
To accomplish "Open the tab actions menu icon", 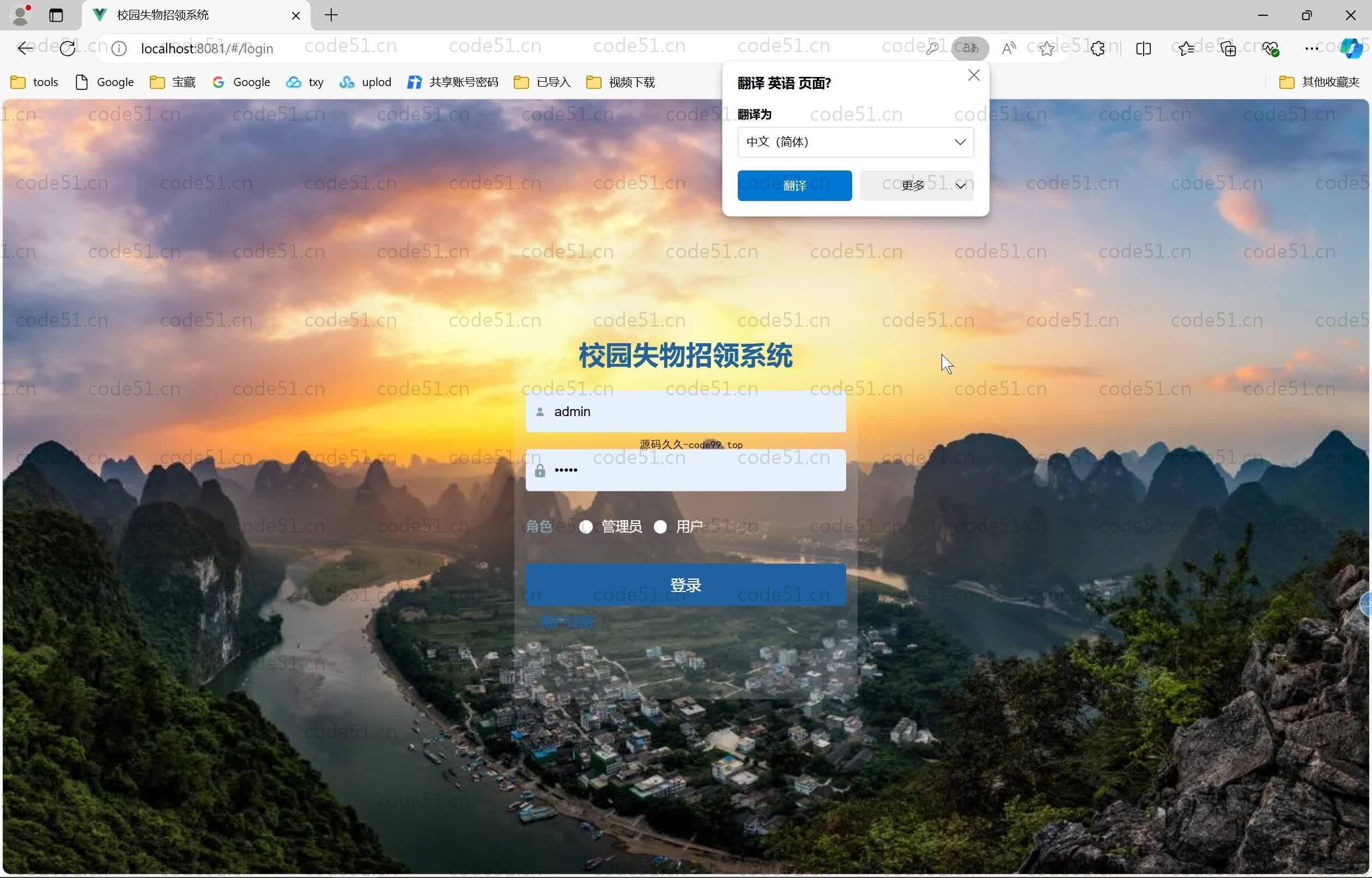I will (x=56, y=15).
